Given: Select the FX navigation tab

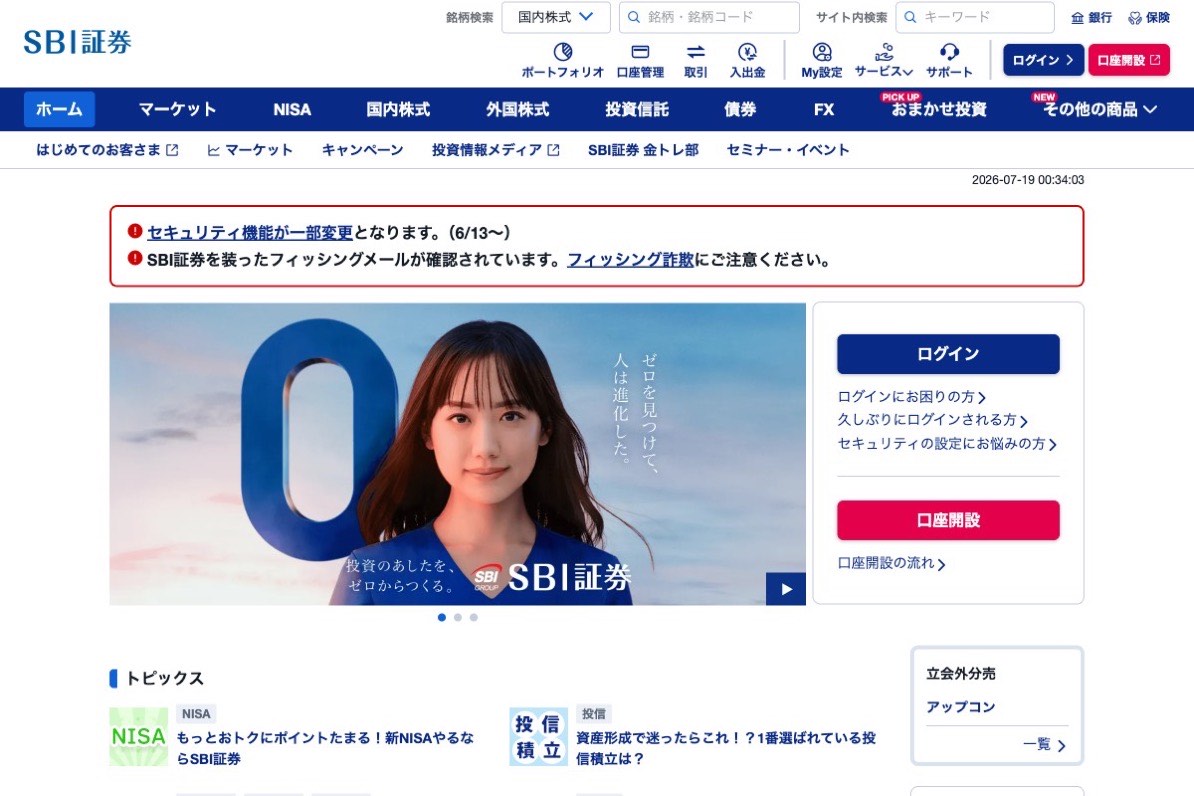Looking at the screenshot, I should [x=824, y=109].
